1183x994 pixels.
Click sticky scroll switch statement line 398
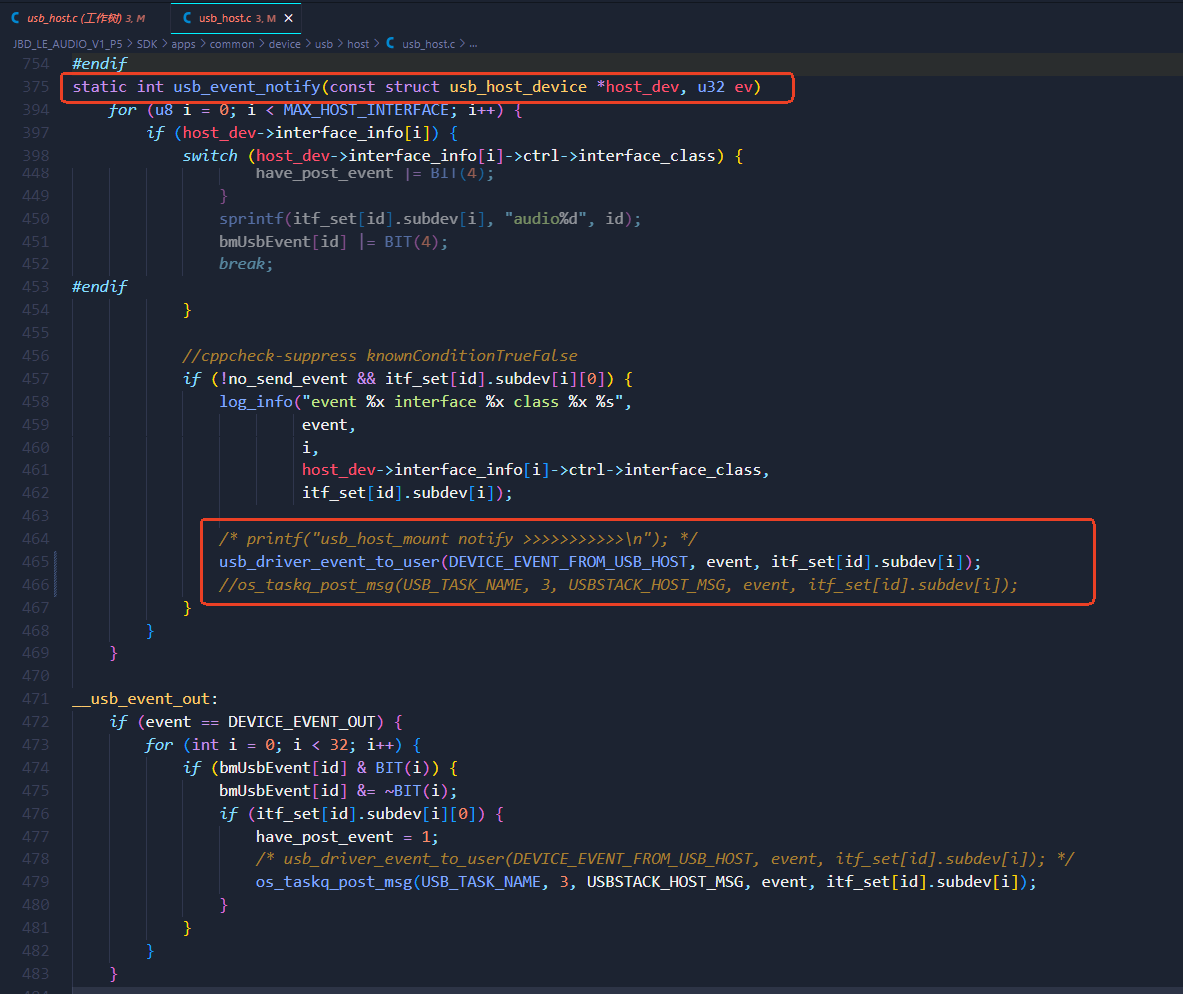click(462, 155)
